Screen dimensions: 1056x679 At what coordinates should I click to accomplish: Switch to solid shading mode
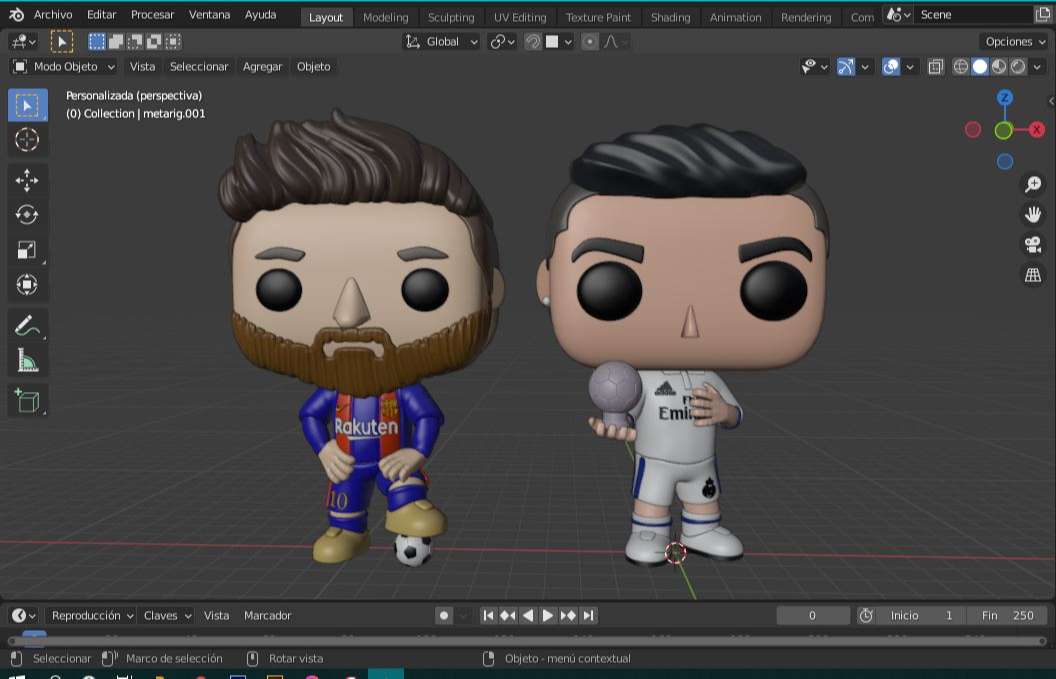pyautogui.click(x=980, y=67)
